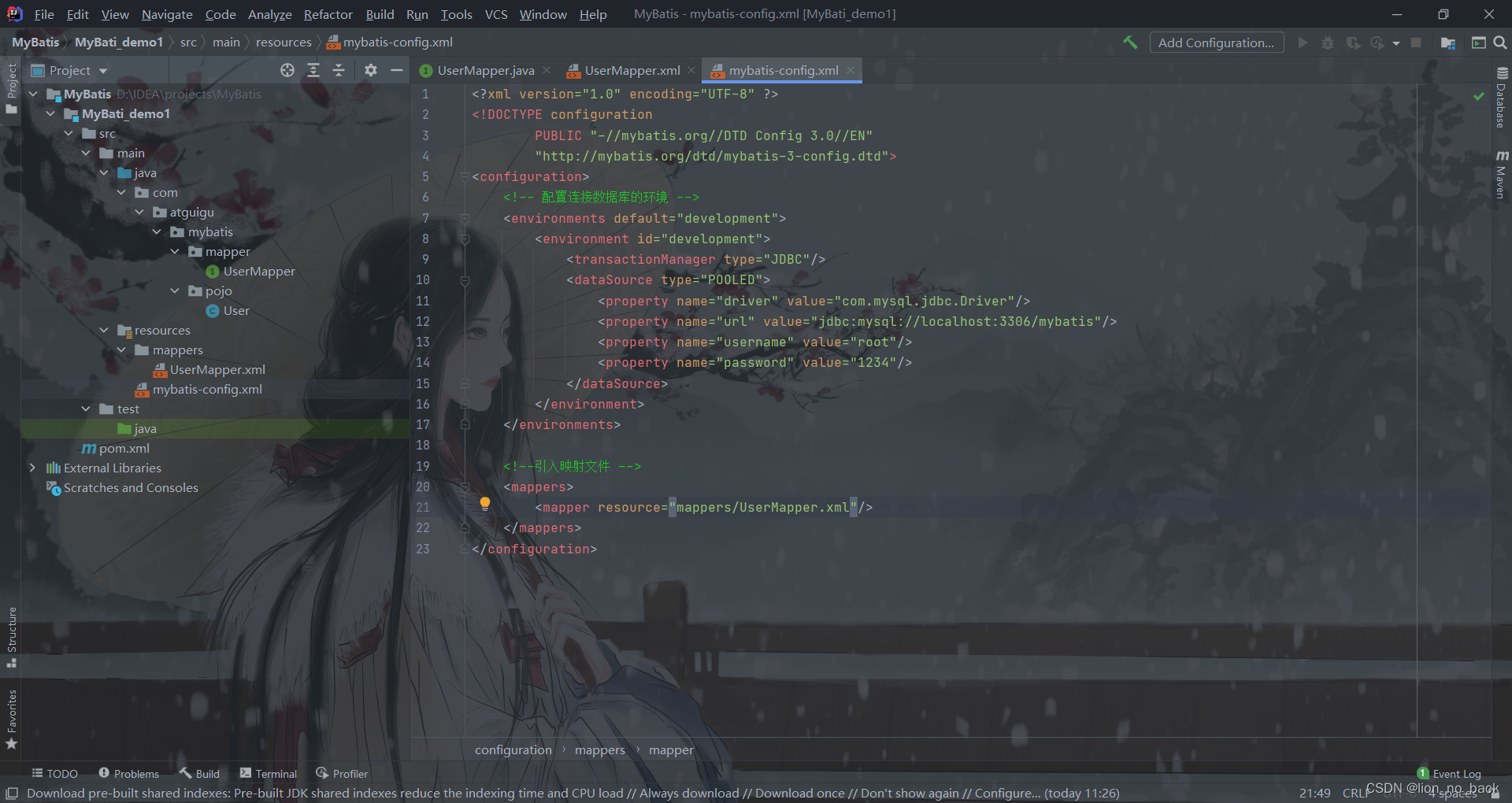Open the Favorites tool window
Screen dimensions: 1512x803
click(x=11, y=718)
